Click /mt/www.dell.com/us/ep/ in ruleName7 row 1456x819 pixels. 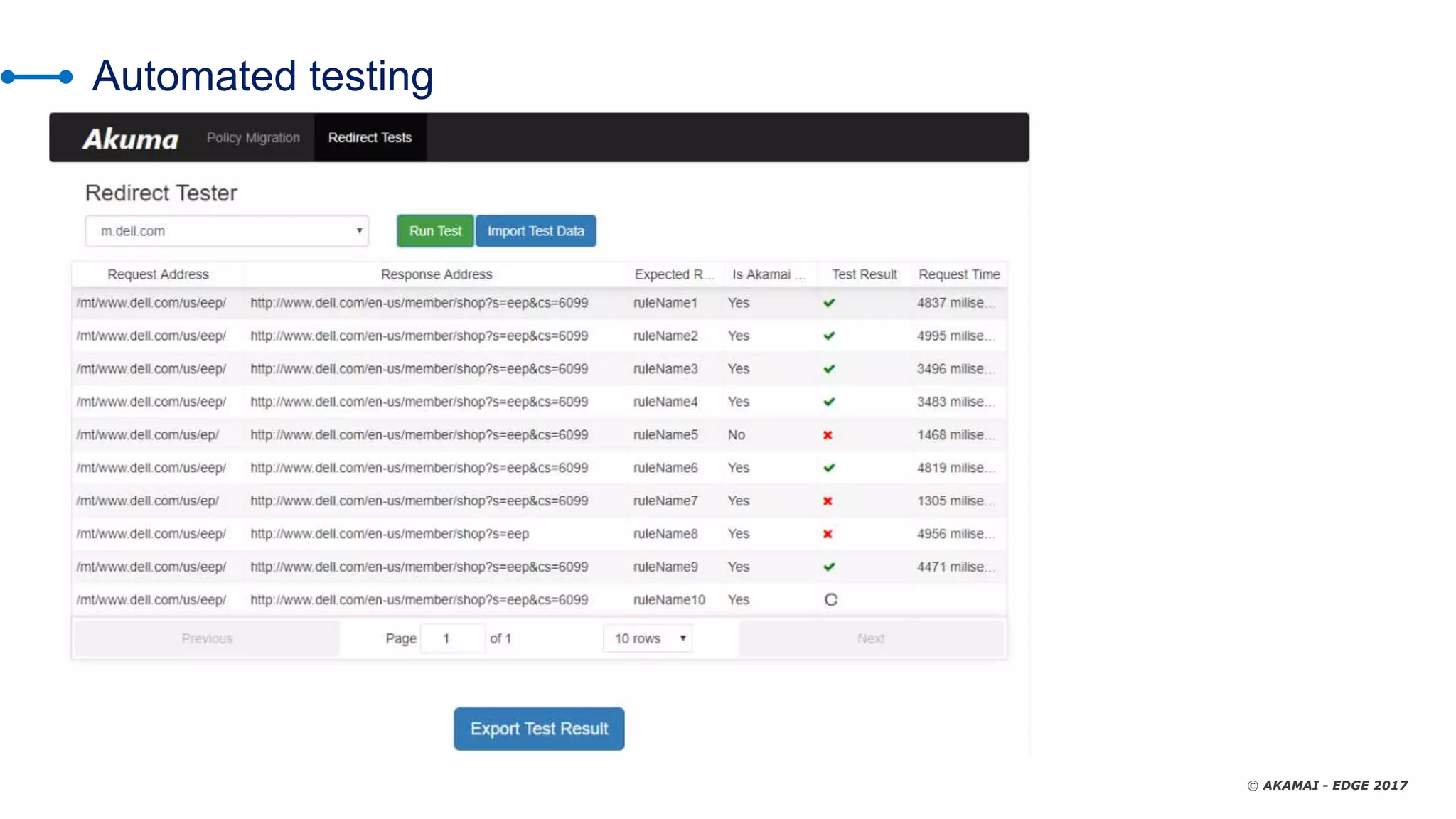(x=148, y=501)
